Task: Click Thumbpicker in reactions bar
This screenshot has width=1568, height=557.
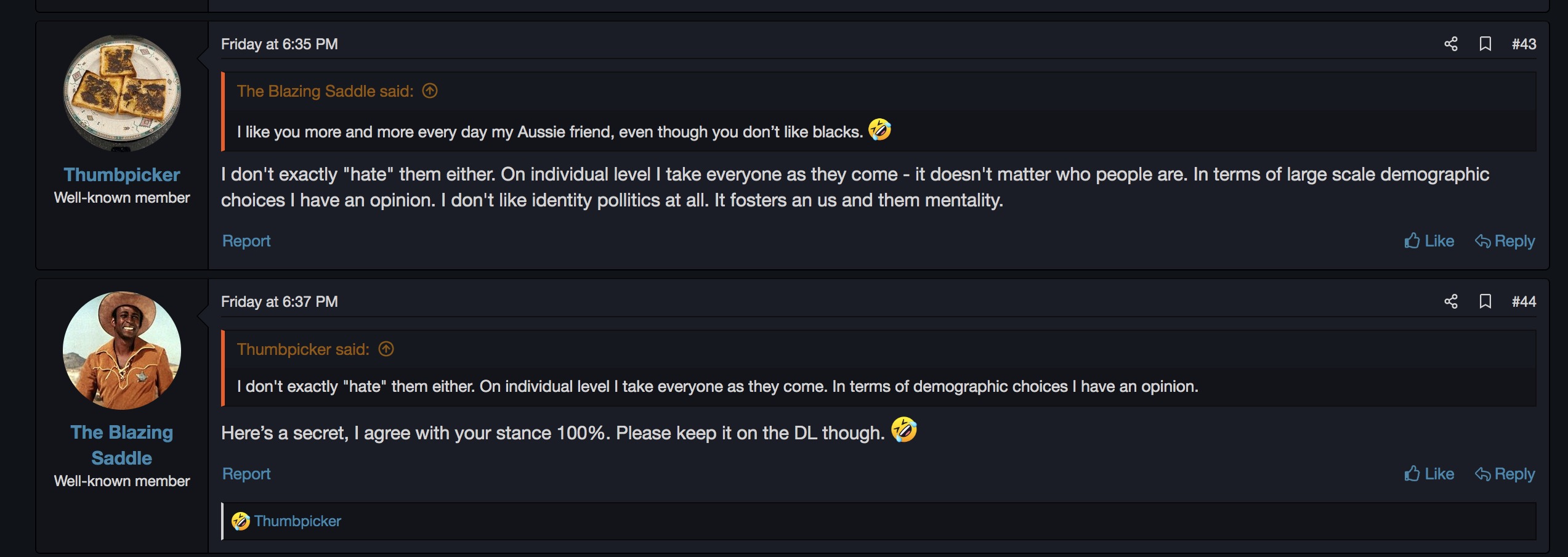Action: (x=297, y=521)
